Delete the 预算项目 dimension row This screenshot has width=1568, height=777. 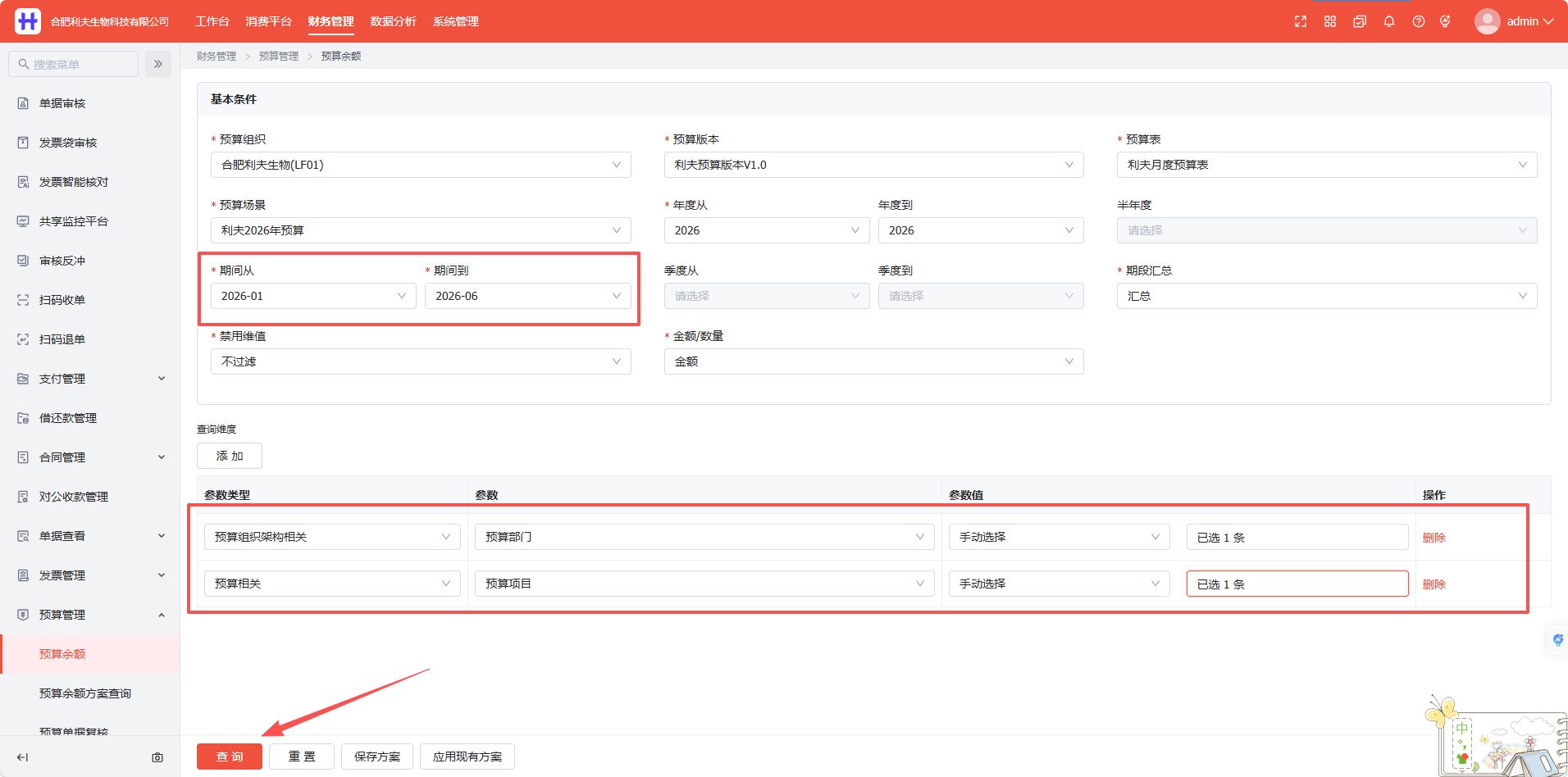click(x=1434, y=584)
